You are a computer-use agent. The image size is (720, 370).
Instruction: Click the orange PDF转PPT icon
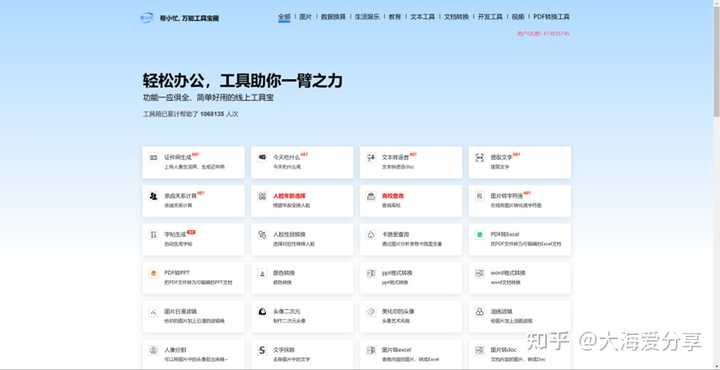pos(153,273)
